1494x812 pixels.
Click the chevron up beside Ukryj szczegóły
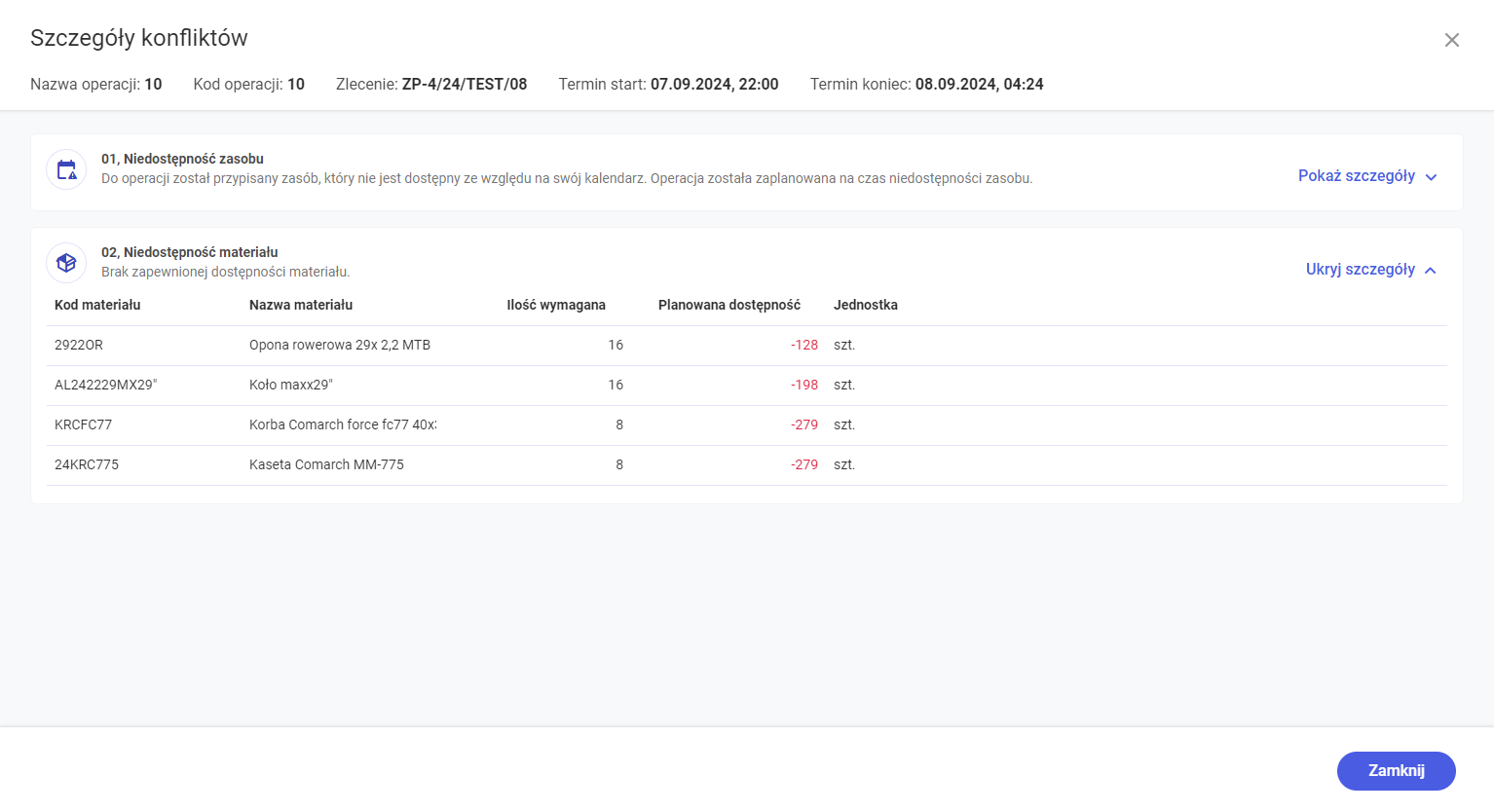1431,271
